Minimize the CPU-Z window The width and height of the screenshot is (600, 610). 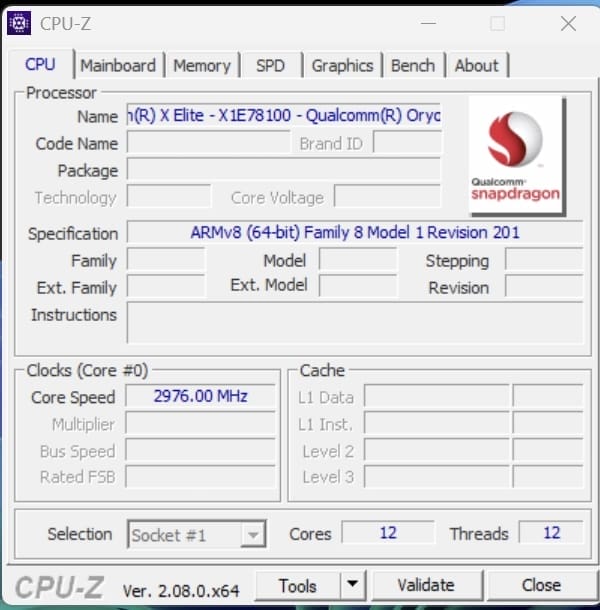click(x=428, y=23)
